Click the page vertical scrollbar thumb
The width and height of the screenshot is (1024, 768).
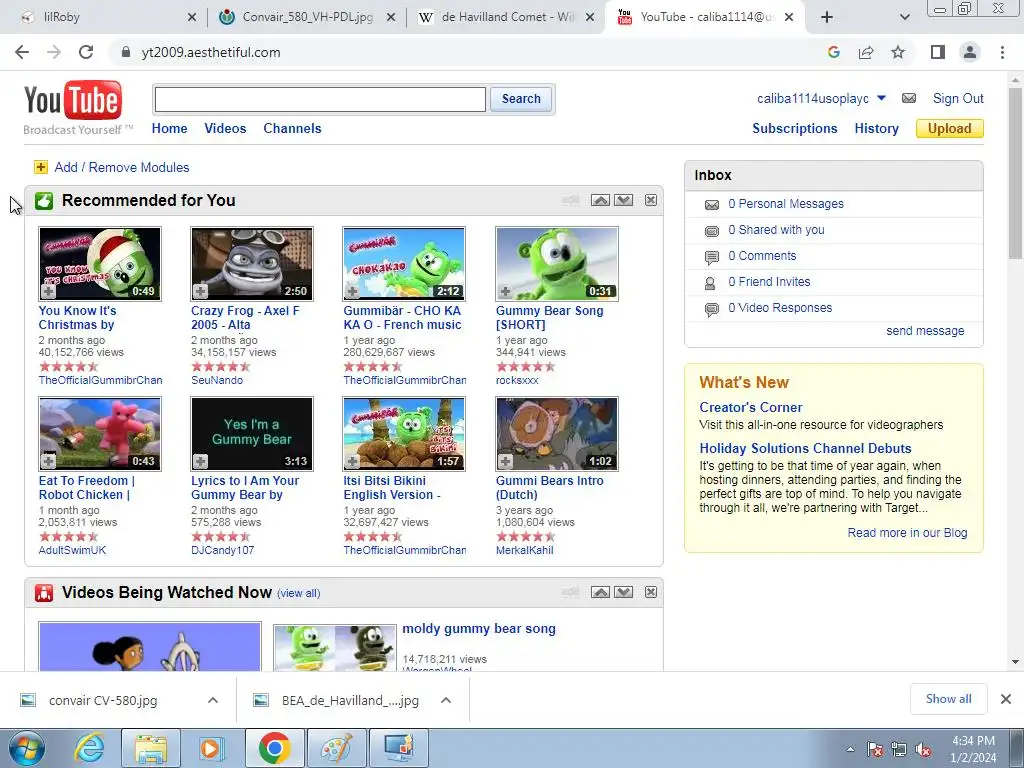(1016, 173)
